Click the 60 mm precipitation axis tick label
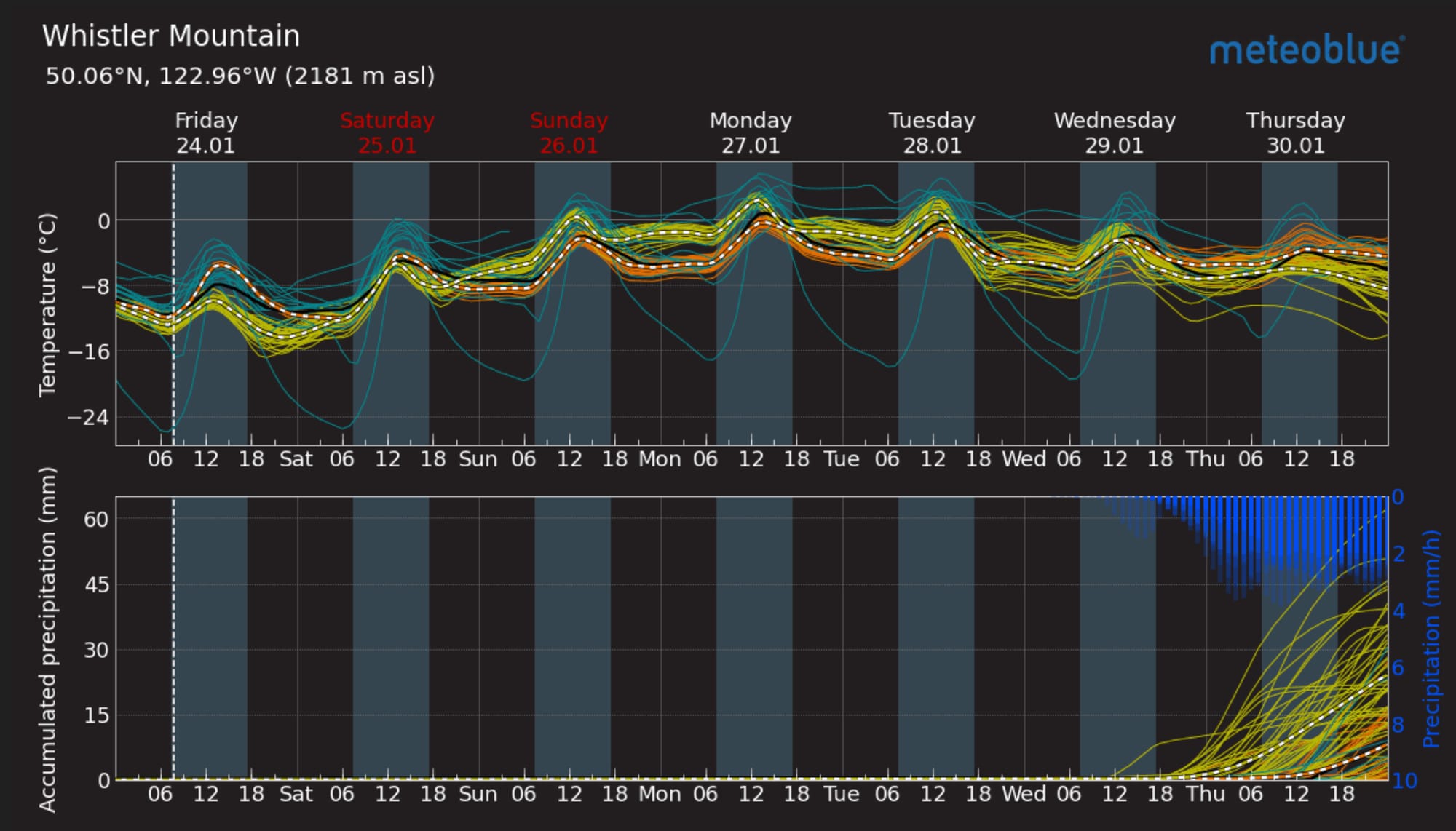 [95, 519]
